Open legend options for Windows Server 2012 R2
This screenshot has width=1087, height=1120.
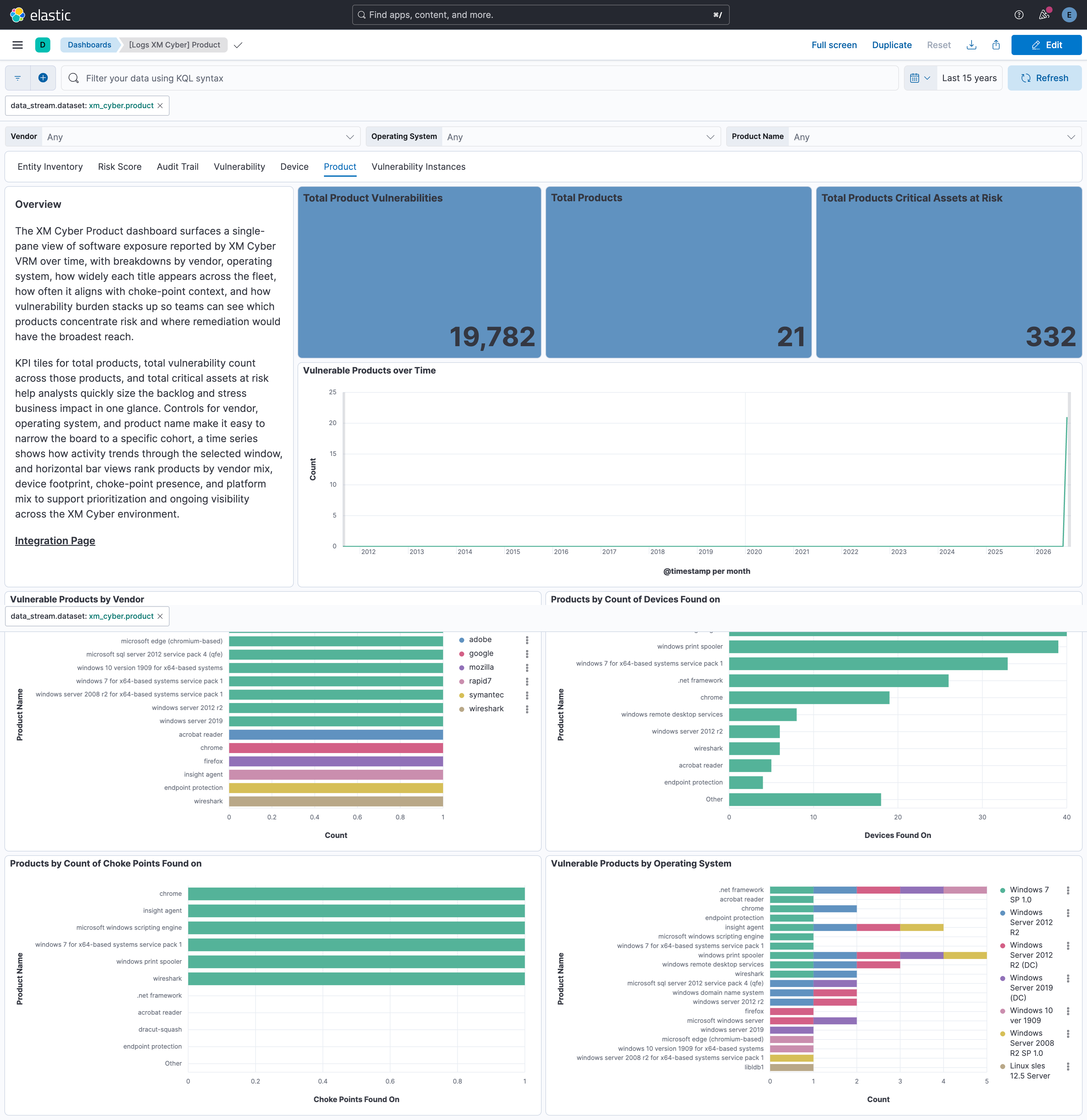tap(1067, 913)
